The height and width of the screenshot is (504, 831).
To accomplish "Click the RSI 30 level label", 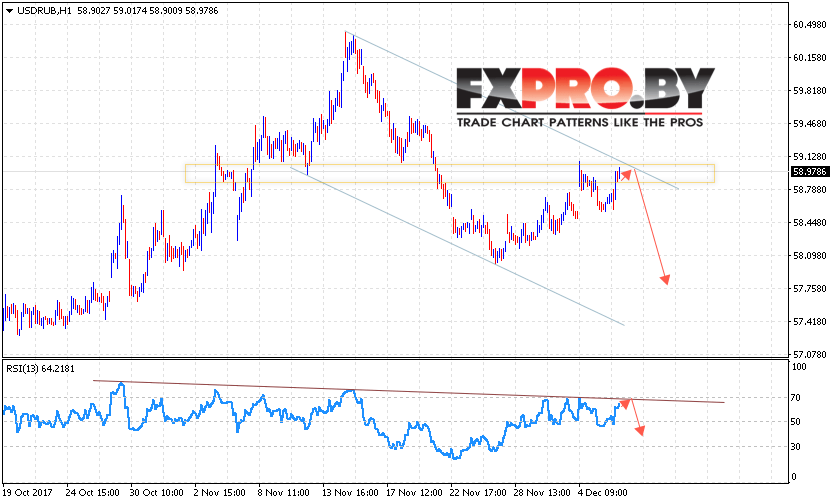I will 796,447.
